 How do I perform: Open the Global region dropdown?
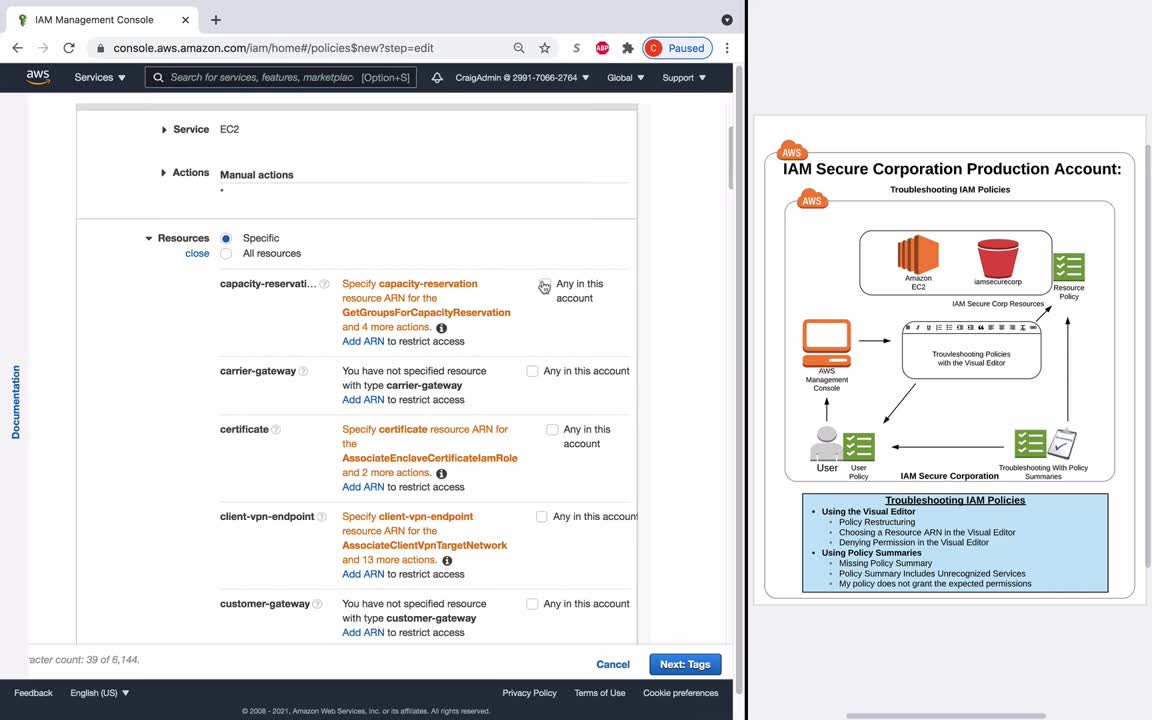[625, 77]
